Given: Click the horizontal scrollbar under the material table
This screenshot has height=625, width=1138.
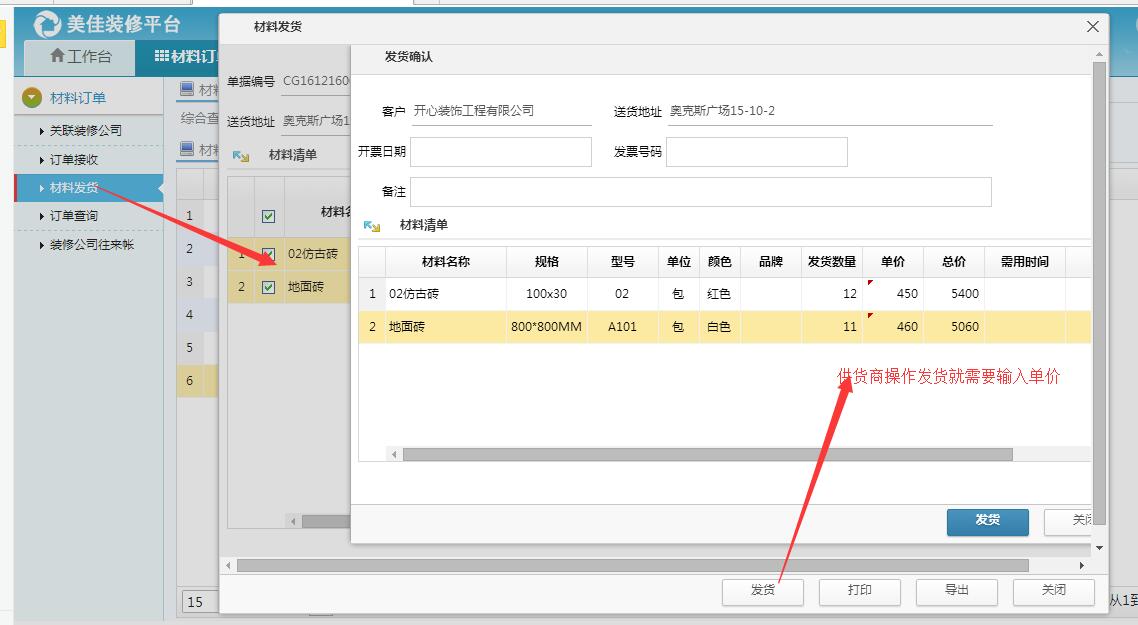Looking at the screenshot, I should [x=707, y=454].
